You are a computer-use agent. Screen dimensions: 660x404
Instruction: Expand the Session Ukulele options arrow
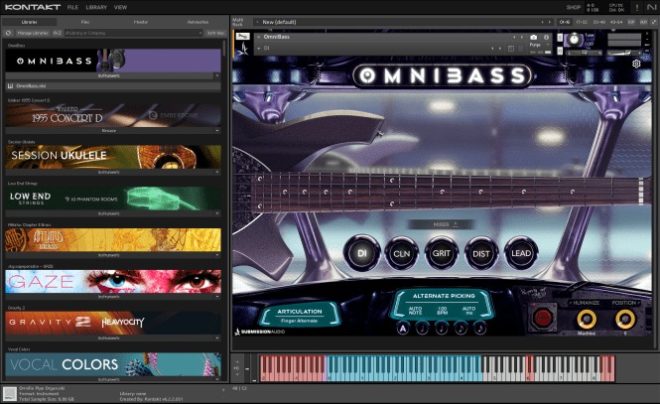(217, 172)
